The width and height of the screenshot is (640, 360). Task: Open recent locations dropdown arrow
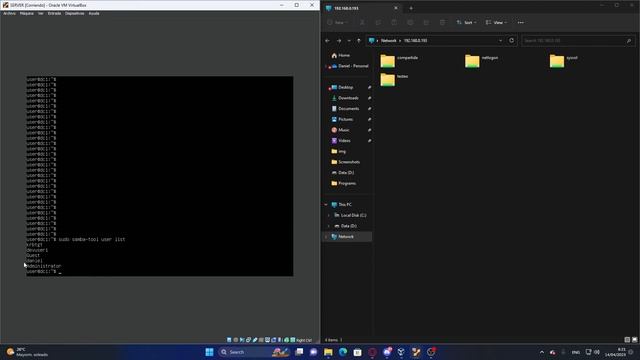349,41
